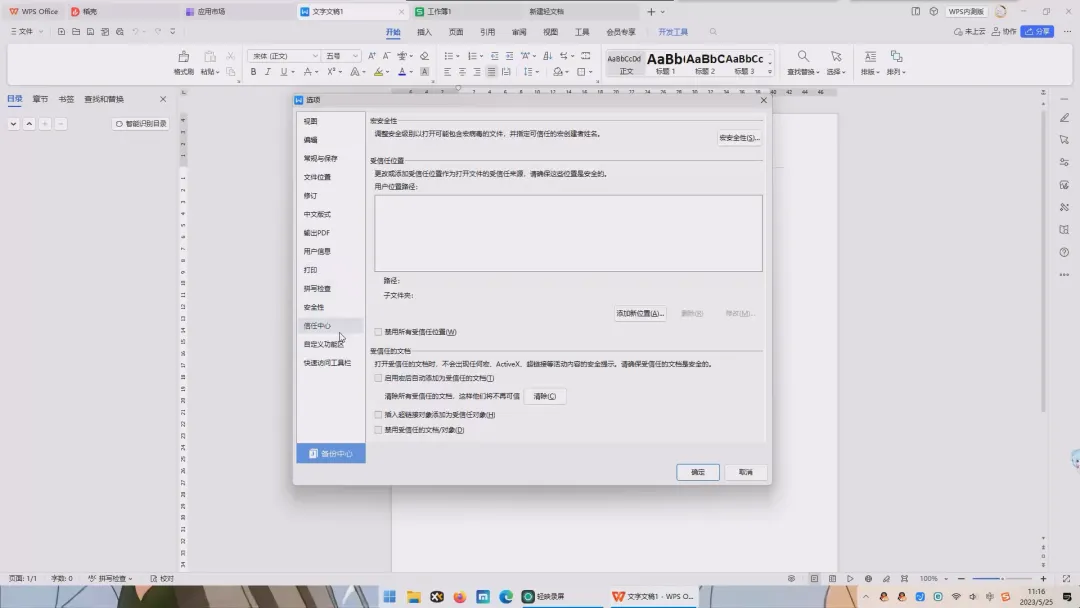Click the 确定 button in options dialog
This screenshot has height=608, width=1080.
[x=698, y=472]
